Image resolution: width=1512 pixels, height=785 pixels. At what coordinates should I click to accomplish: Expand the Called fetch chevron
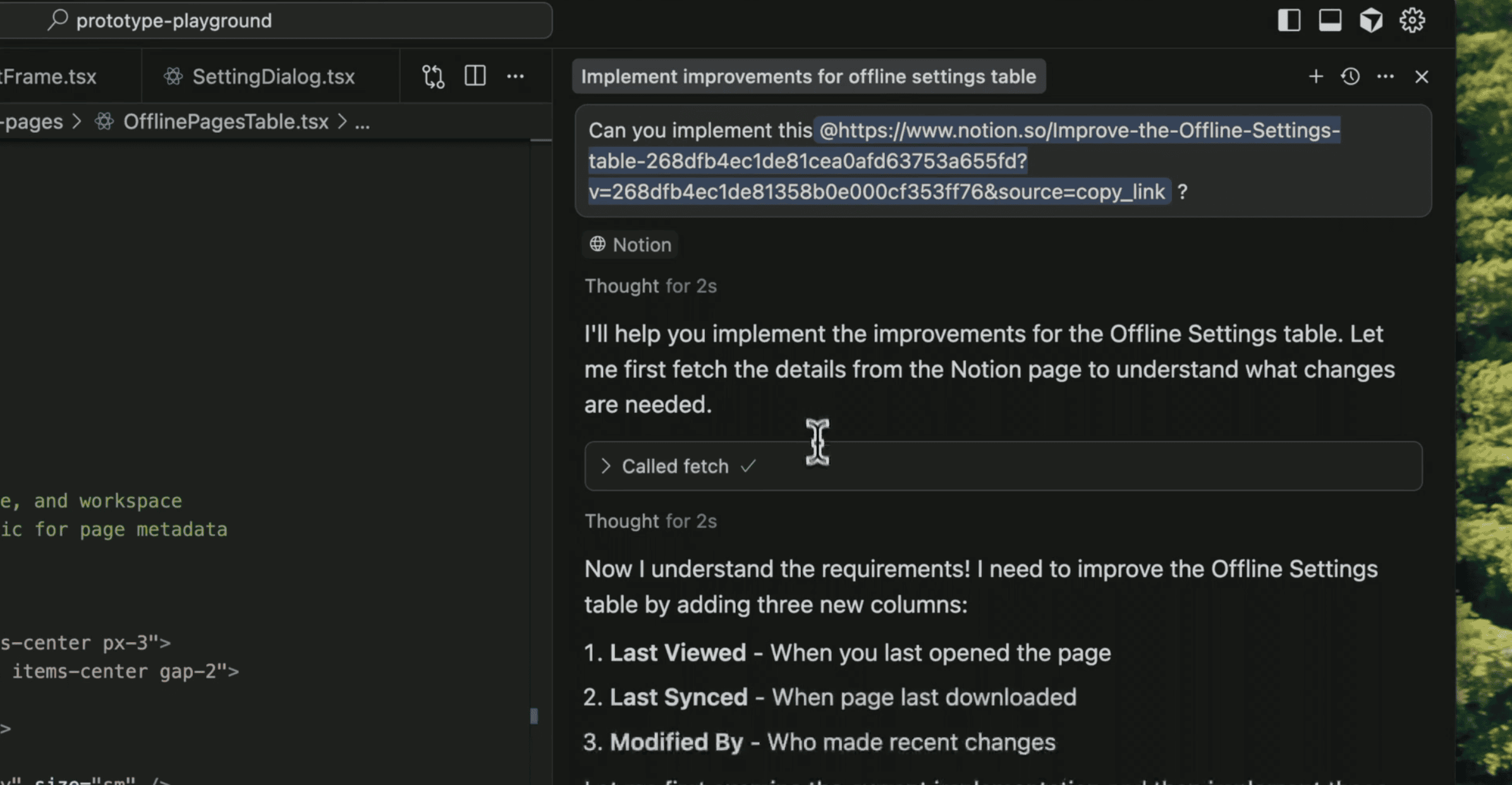click(x=606, y=466)
